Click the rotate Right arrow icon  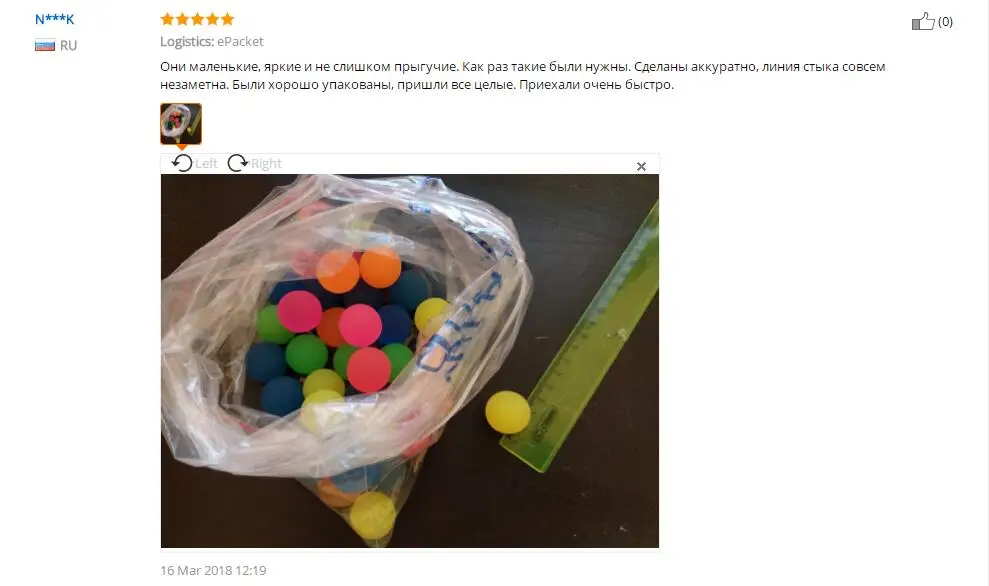click(237, 163)
